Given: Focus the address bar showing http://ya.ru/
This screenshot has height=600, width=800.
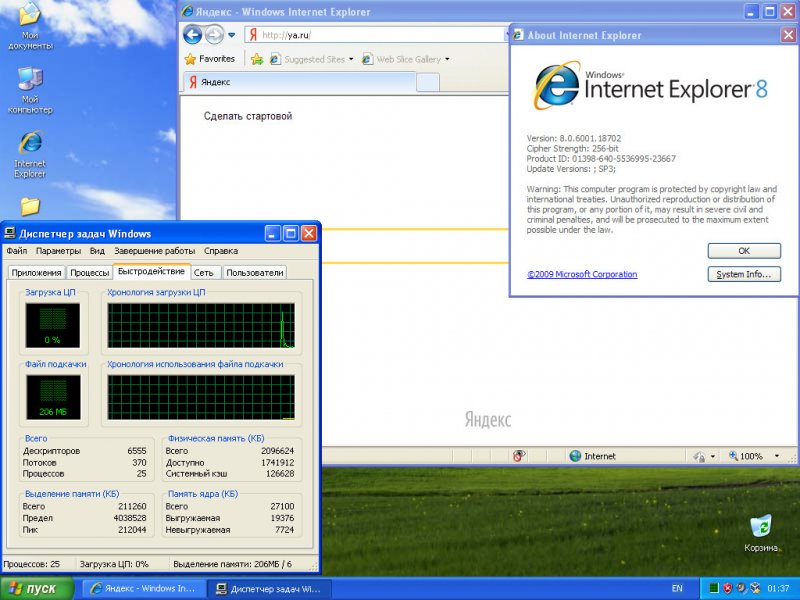Looking at the screenshot, I should tap(375, 35).
